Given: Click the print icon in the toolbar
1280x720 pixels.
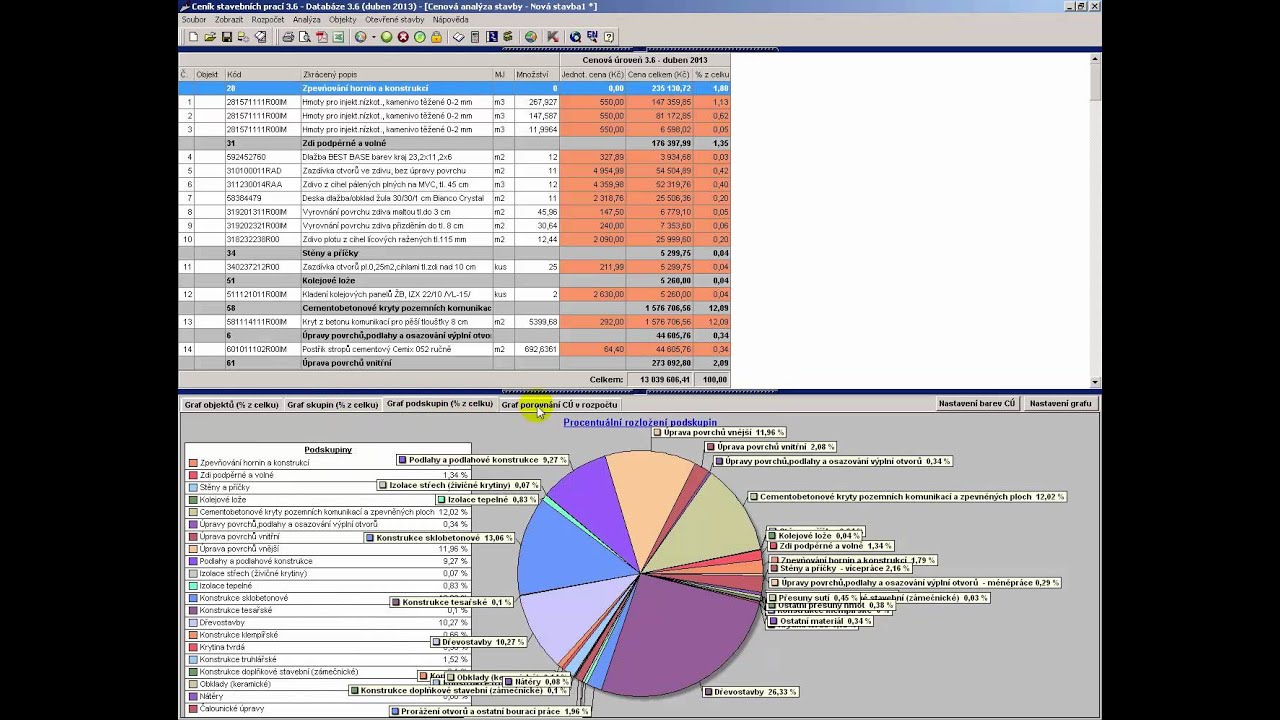Looking at the screenshot, I should coord(288,37).
